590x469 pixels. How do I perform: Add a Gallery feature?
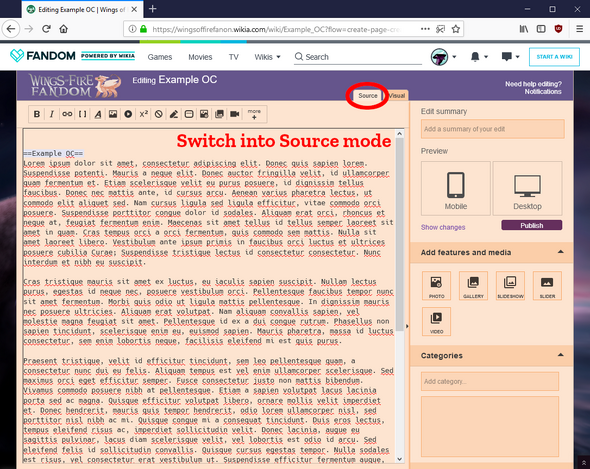(473, 286)
